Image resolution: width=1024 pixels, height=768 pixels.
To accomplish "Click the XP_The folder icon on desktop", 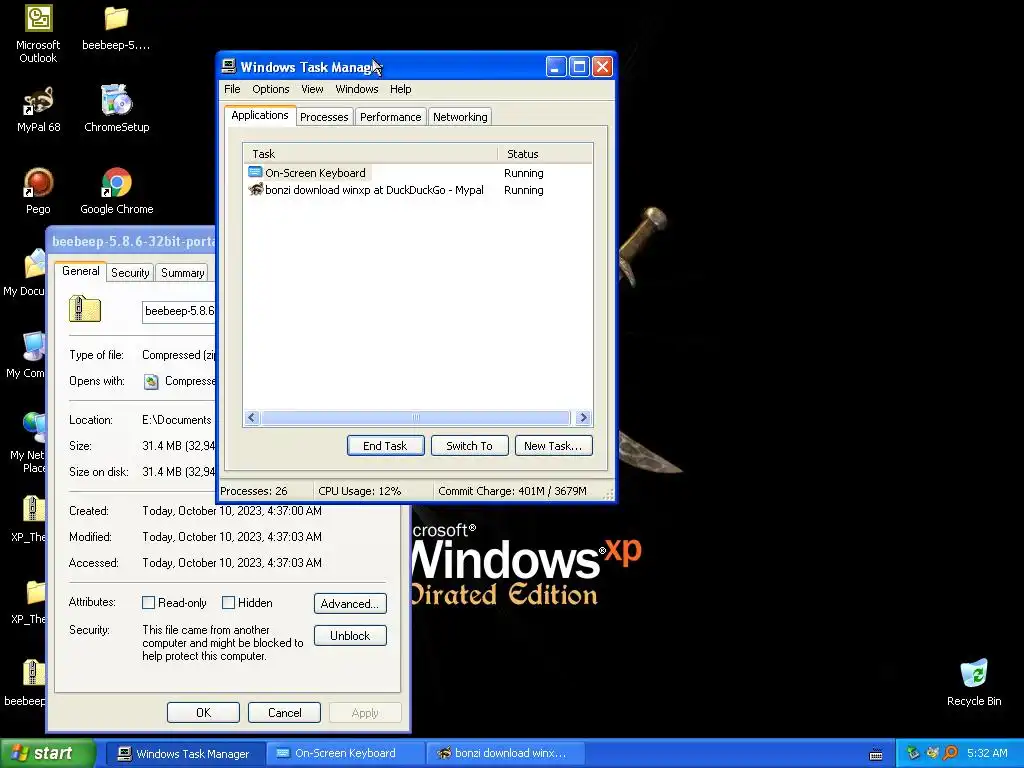I will (35, 592).
